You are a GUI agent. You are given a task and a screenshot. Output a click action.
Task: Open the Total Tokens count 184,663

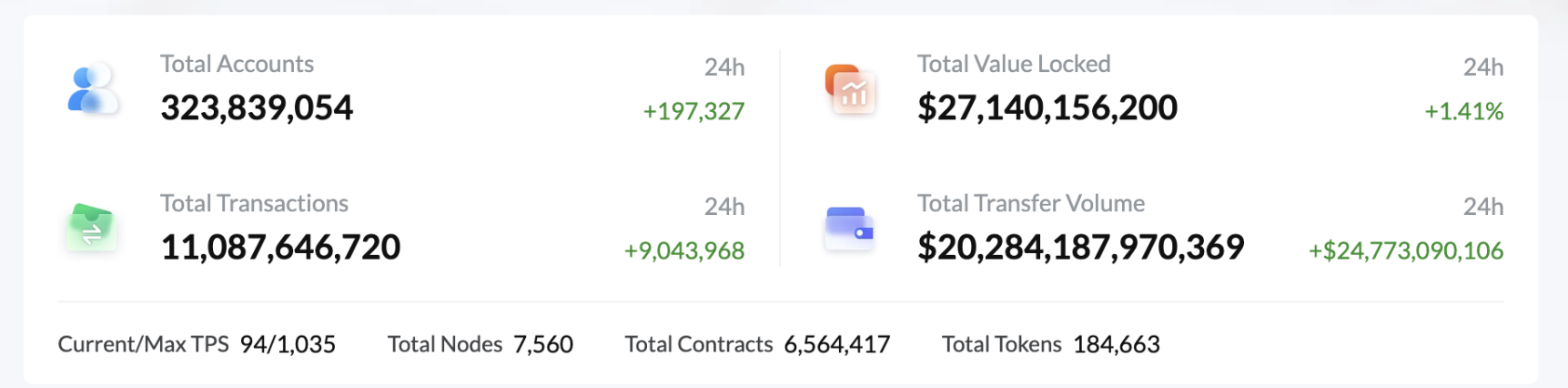coord(1116,344)
